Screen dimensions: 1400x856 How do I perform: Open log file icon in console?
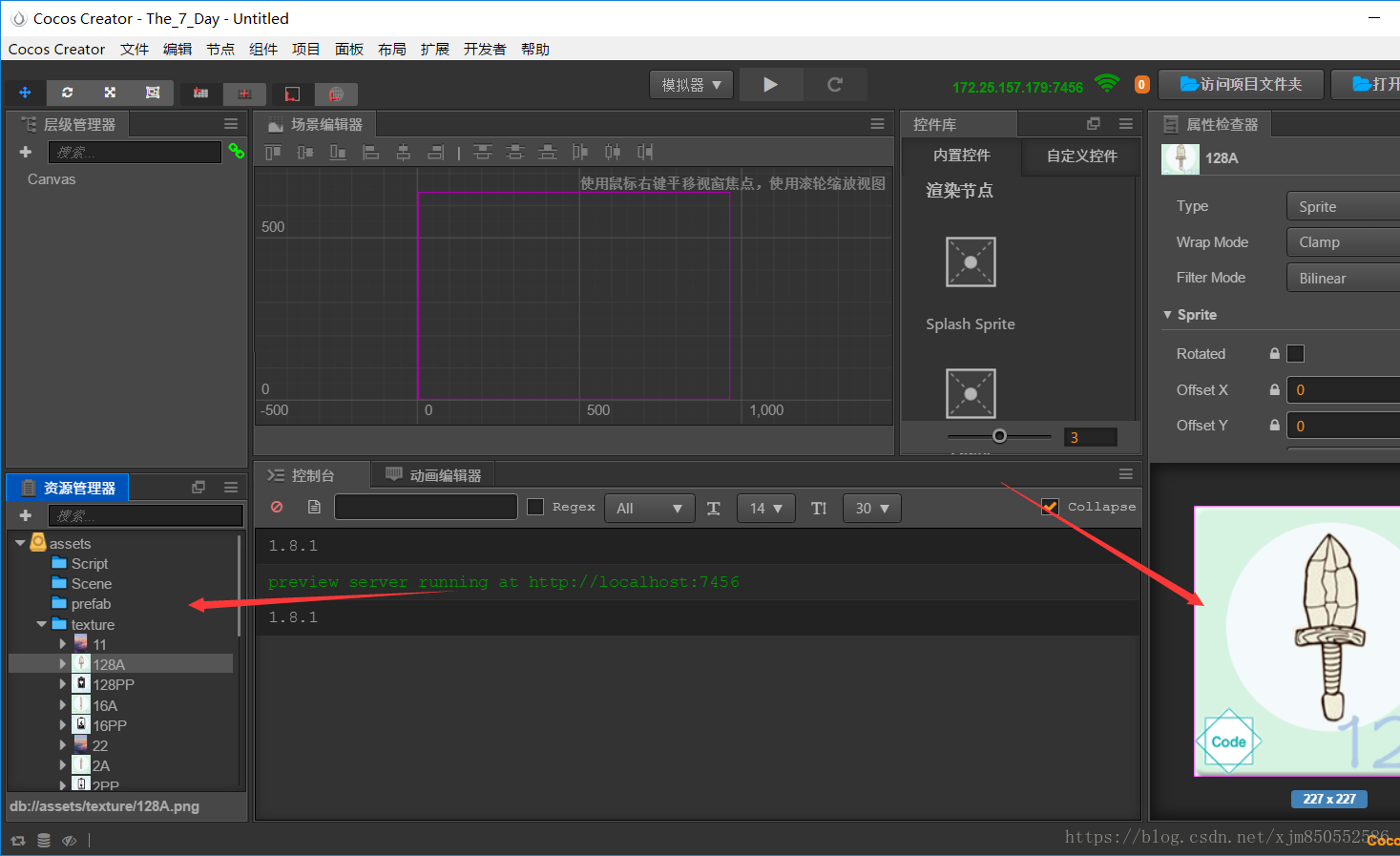pyautogui.click(x=314, y=507)
